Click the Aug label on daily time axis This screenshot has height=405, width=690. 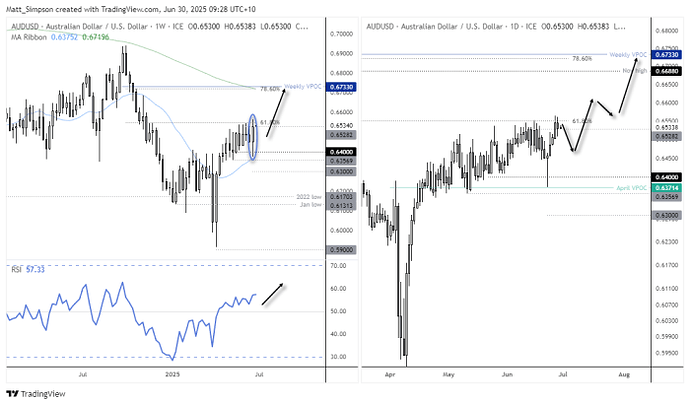[x=624, y=375]
